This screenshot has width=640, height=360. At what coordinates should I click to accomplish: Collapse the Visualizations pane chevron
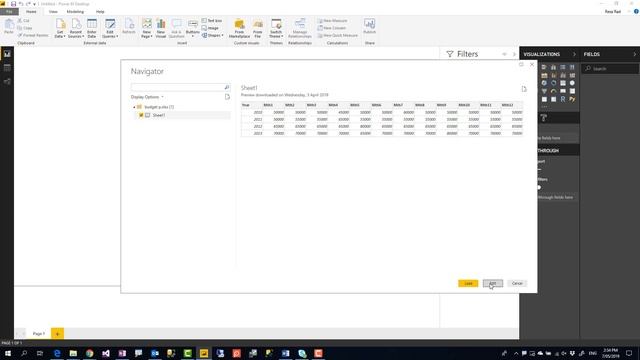[574, 54]
